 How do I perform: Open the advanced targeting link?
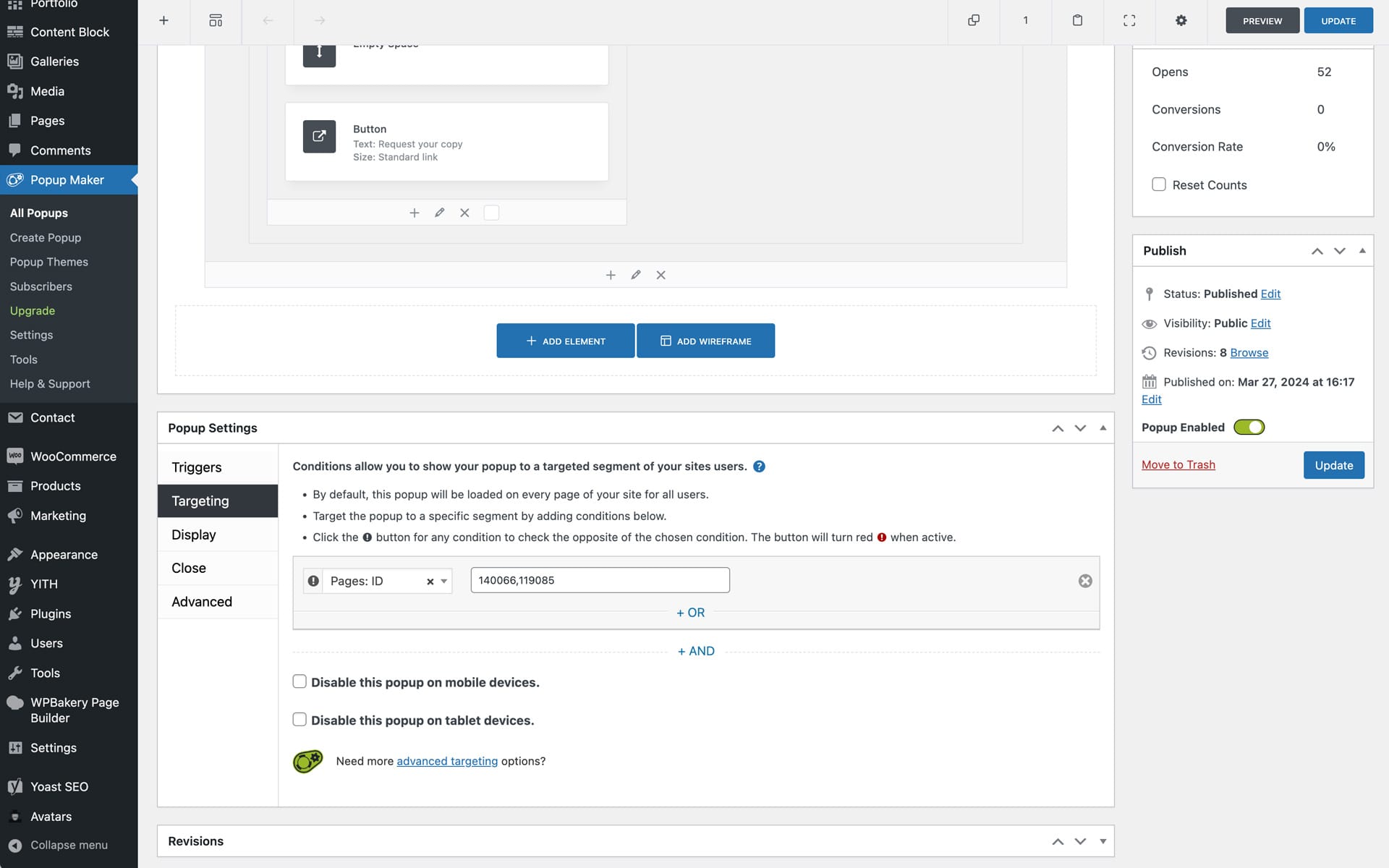click(446, 761)
